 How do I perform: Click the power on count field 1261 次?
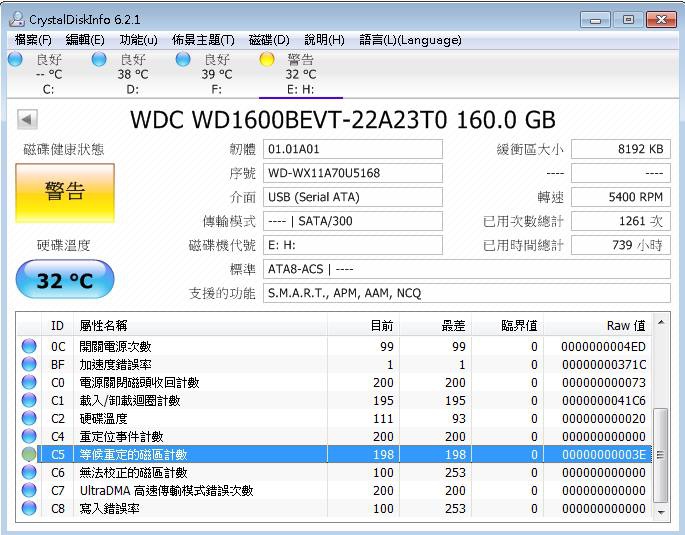pyautogui.click(x=621, y=221)
